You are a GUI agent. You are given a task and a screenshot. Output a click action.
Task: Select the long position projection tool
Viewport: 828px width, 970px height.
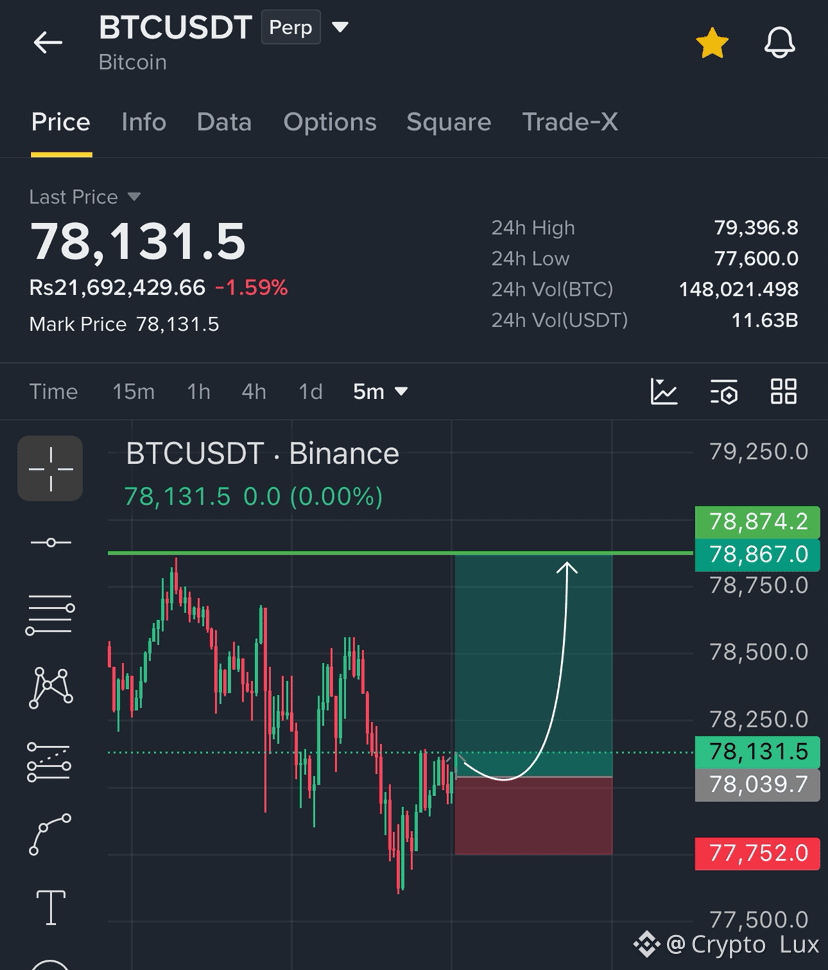(x=50, y=762)
